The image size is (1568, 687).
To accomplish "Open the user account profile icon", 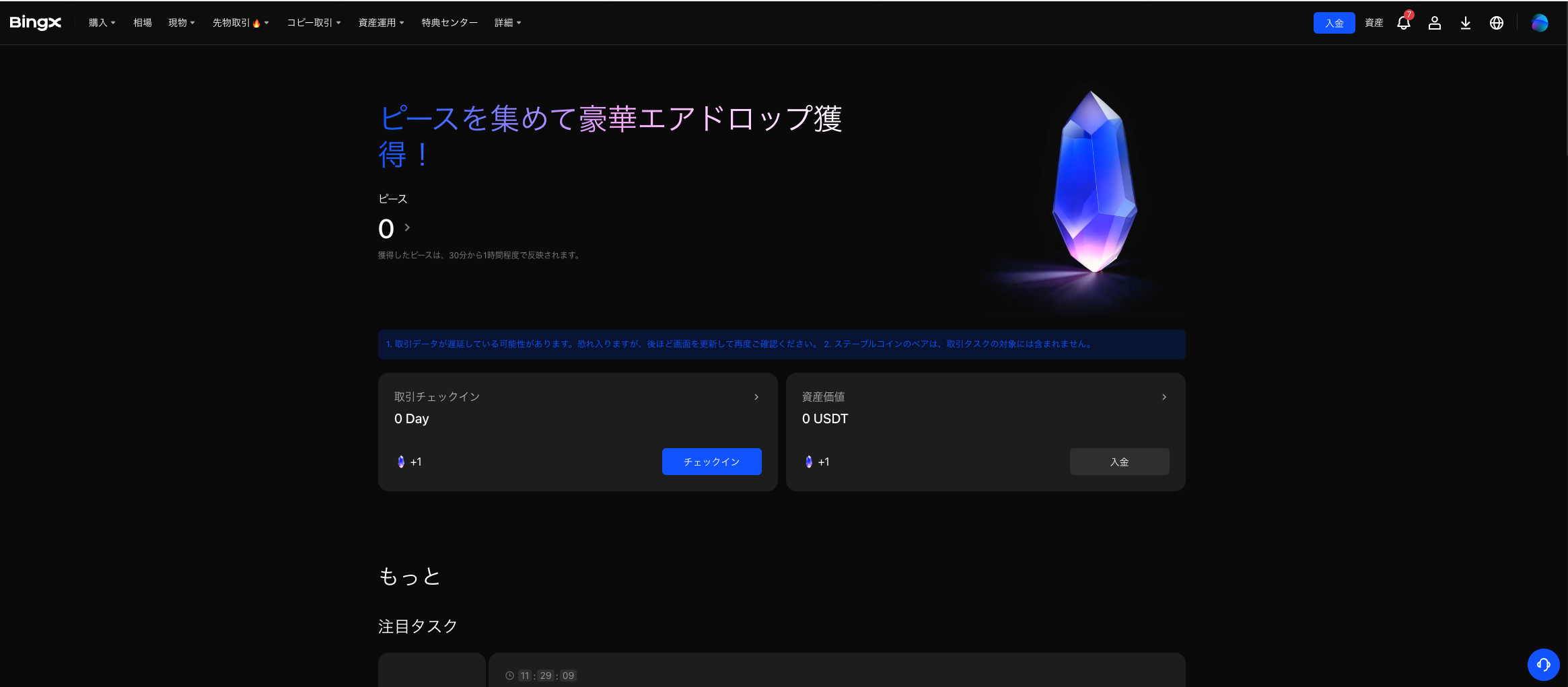I will tap(1434, 23).
